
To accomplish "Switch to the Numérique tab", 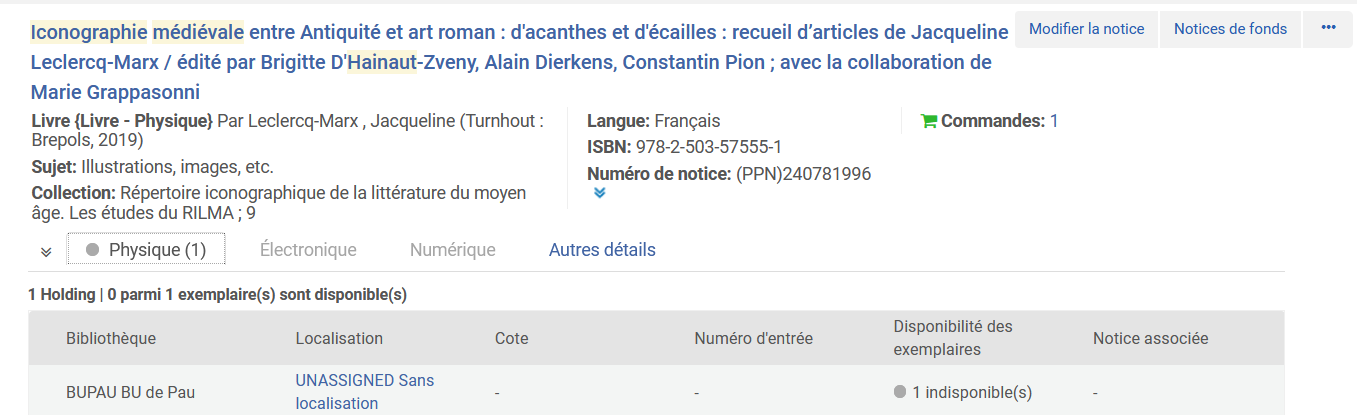I will click(452, 250).
